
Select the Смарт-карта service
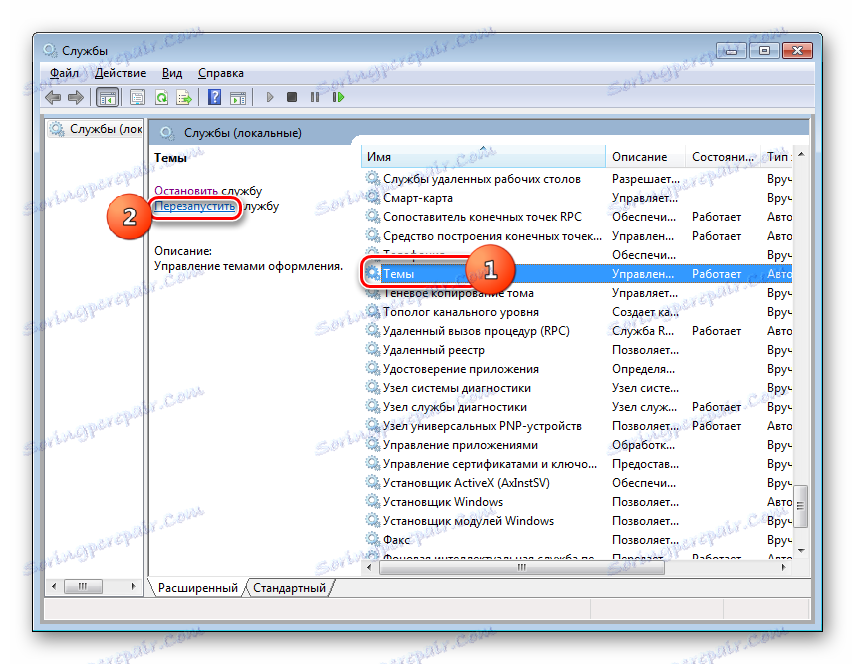tap(577, 198)
